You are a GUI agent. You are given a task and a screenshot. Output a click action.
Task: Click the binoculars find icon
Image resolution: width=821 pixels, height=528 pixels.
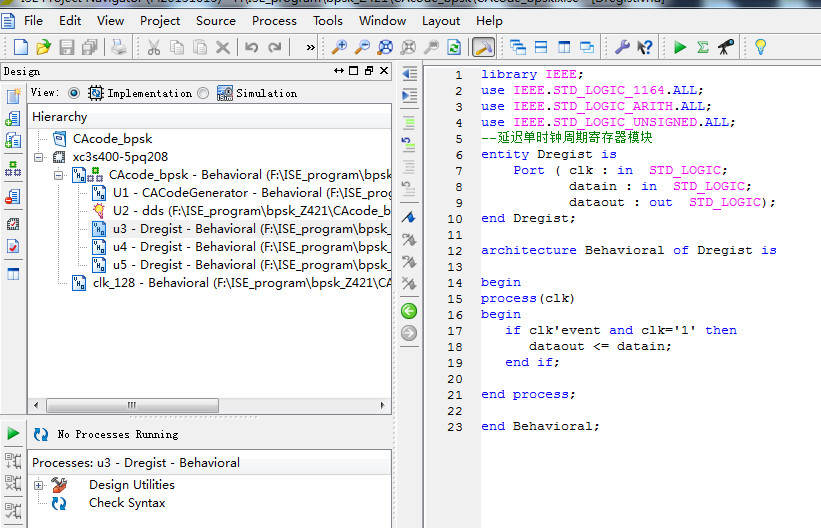click(726, 47)
